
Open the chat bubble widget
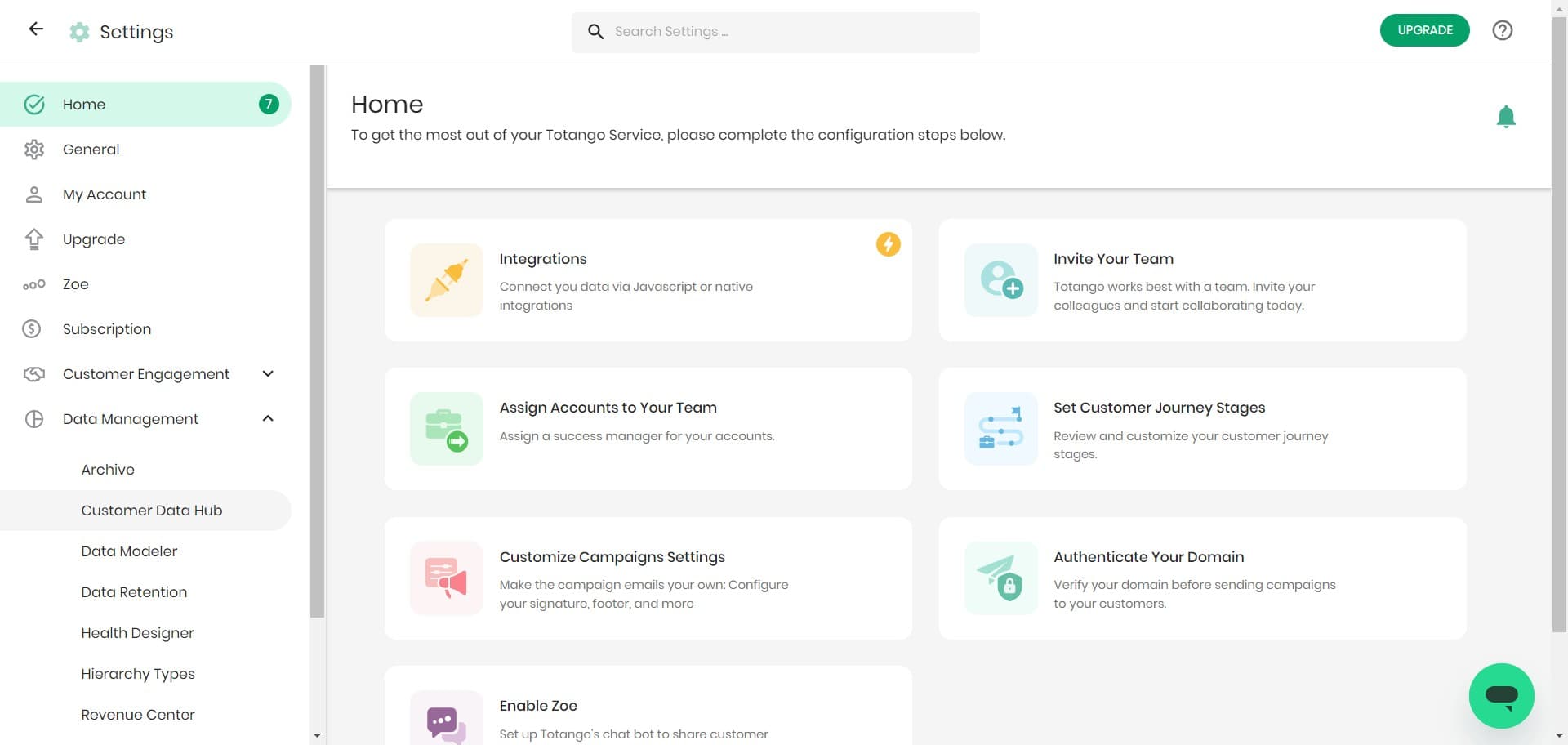pyautogui.click(x=1501, y=695)
